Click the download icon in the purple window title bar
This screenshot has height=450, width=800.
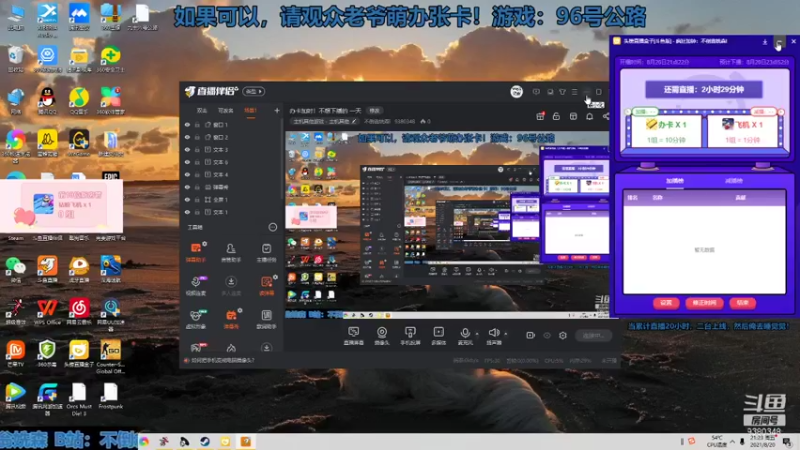tap(765, 42)
